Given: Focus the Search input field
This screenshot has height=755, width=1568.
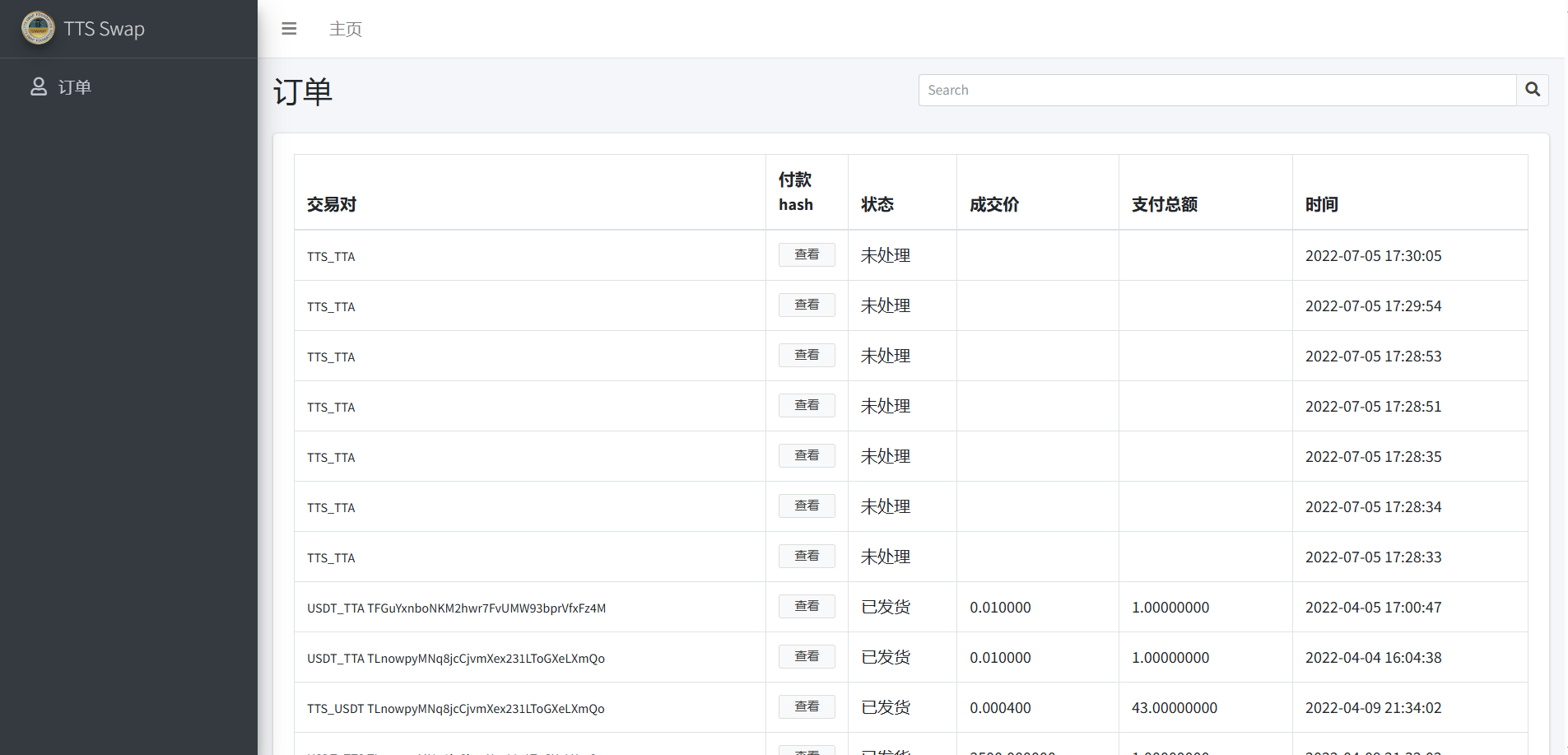Looking at the screenshot, I should [1217, 90].
